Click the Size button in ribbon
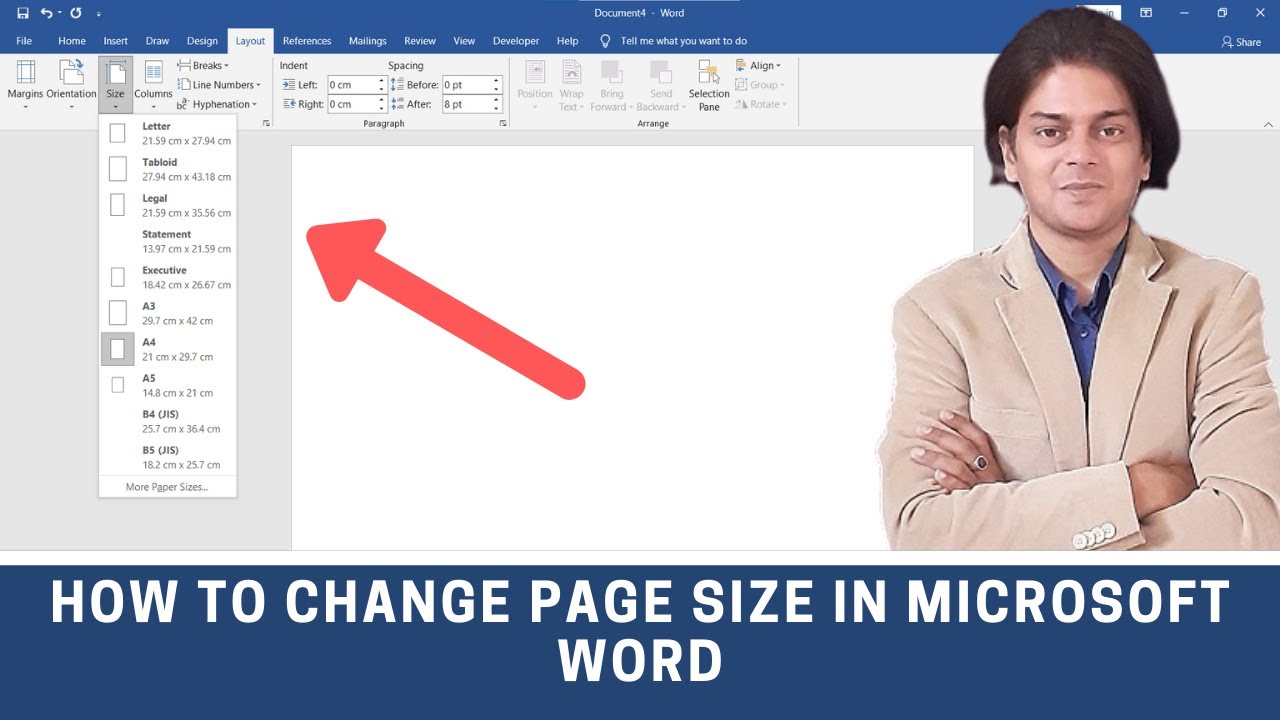 (116, 85)
